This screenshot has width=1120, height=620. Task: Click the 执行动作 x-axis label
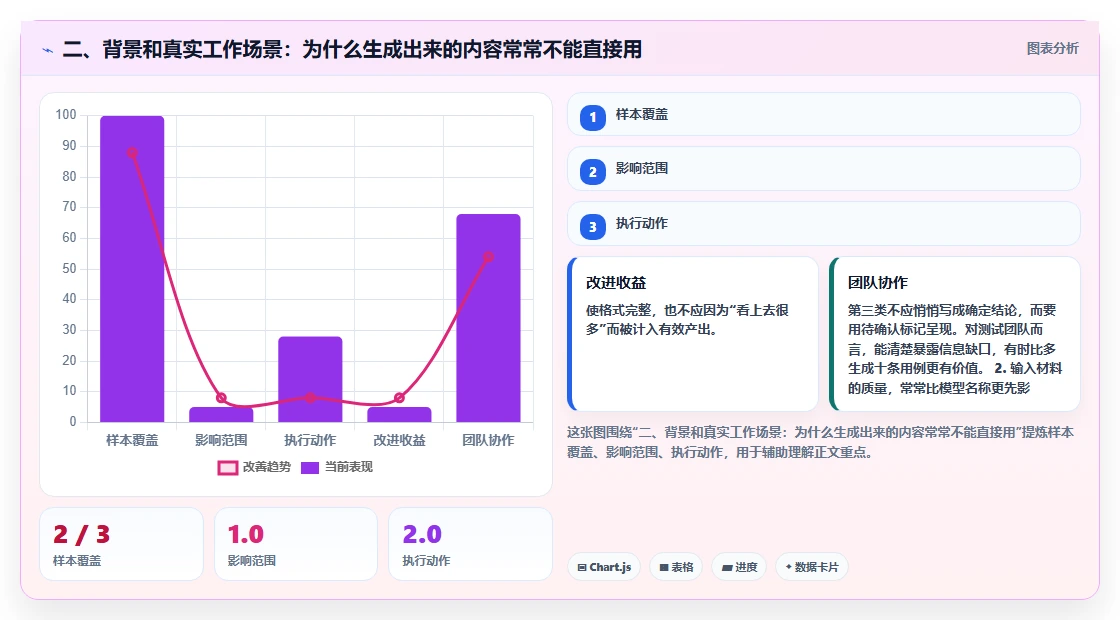(310, 441)
